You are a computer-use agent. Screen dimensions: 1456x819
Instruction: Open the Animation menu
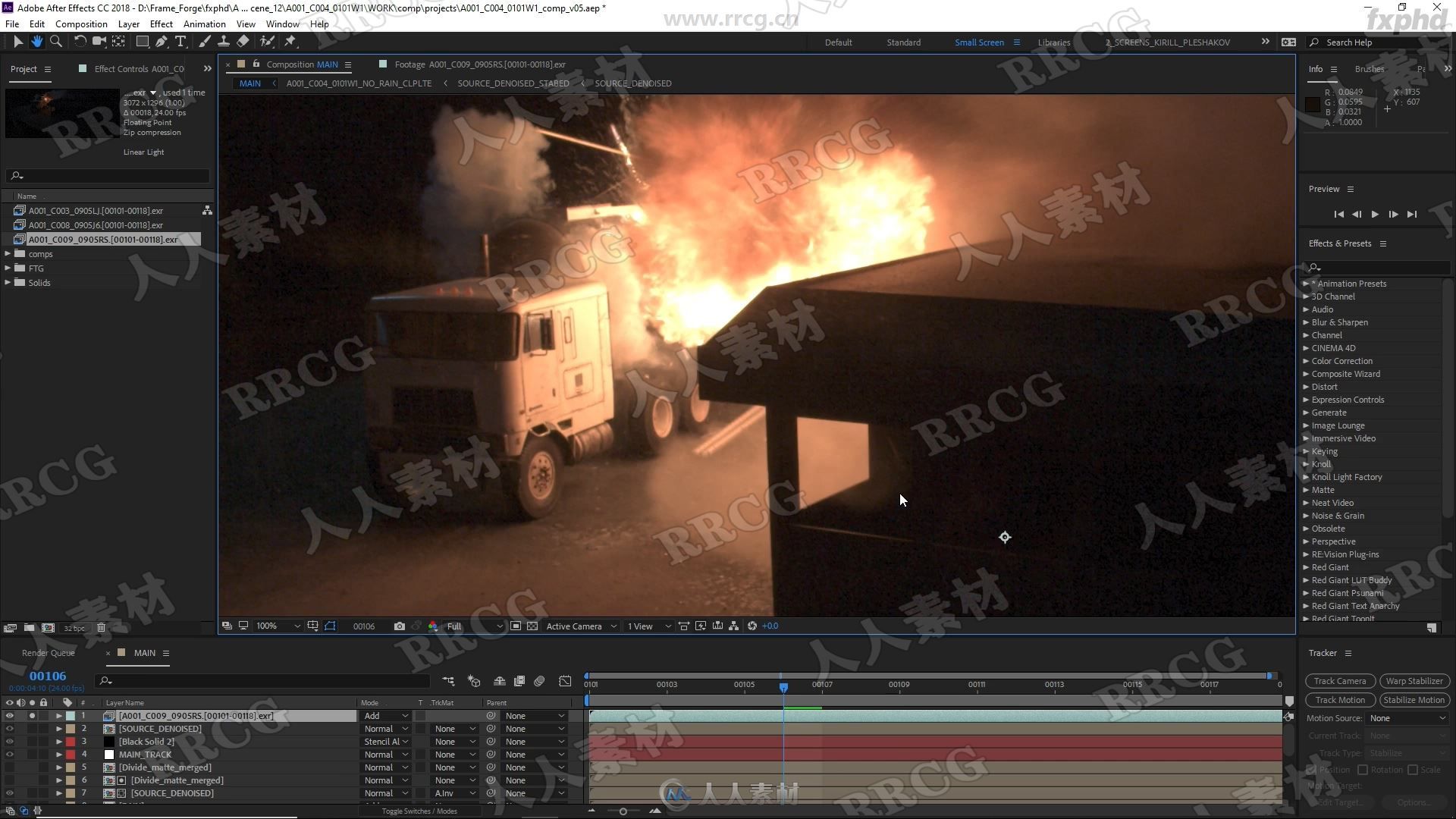pyautogui.click(x=205, y=24)
